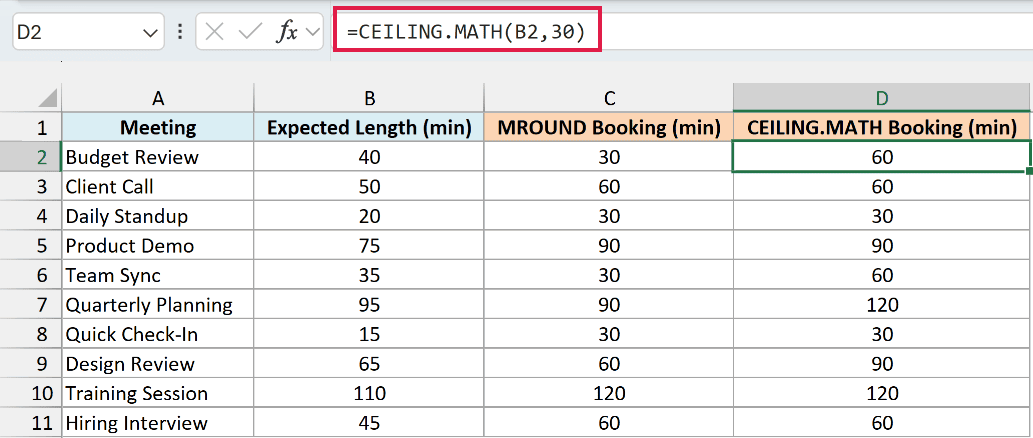Select row 1 header
This screenshot has width=1033, height=438.
coord(30,127)
